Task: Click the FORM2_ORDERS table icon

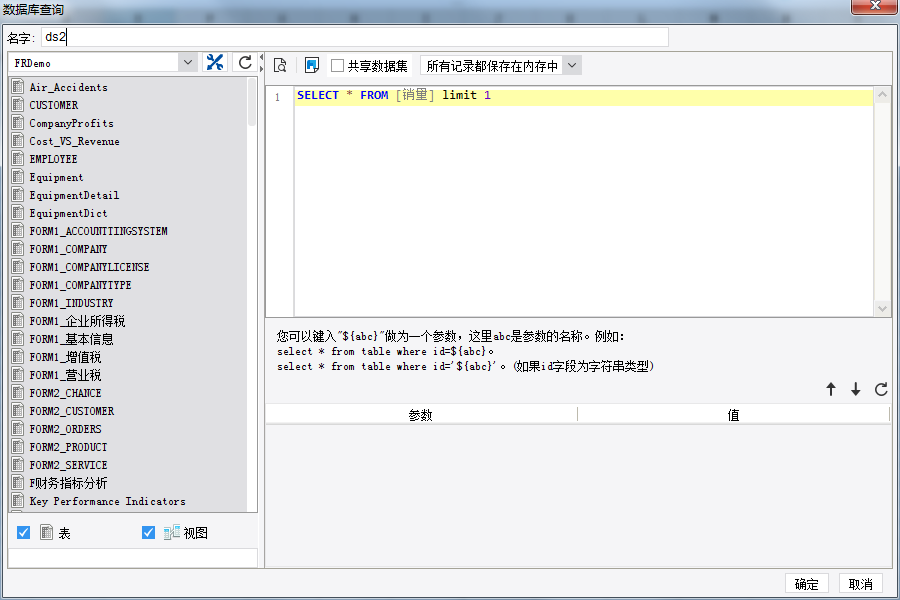Action: click(x=18, y=428)
